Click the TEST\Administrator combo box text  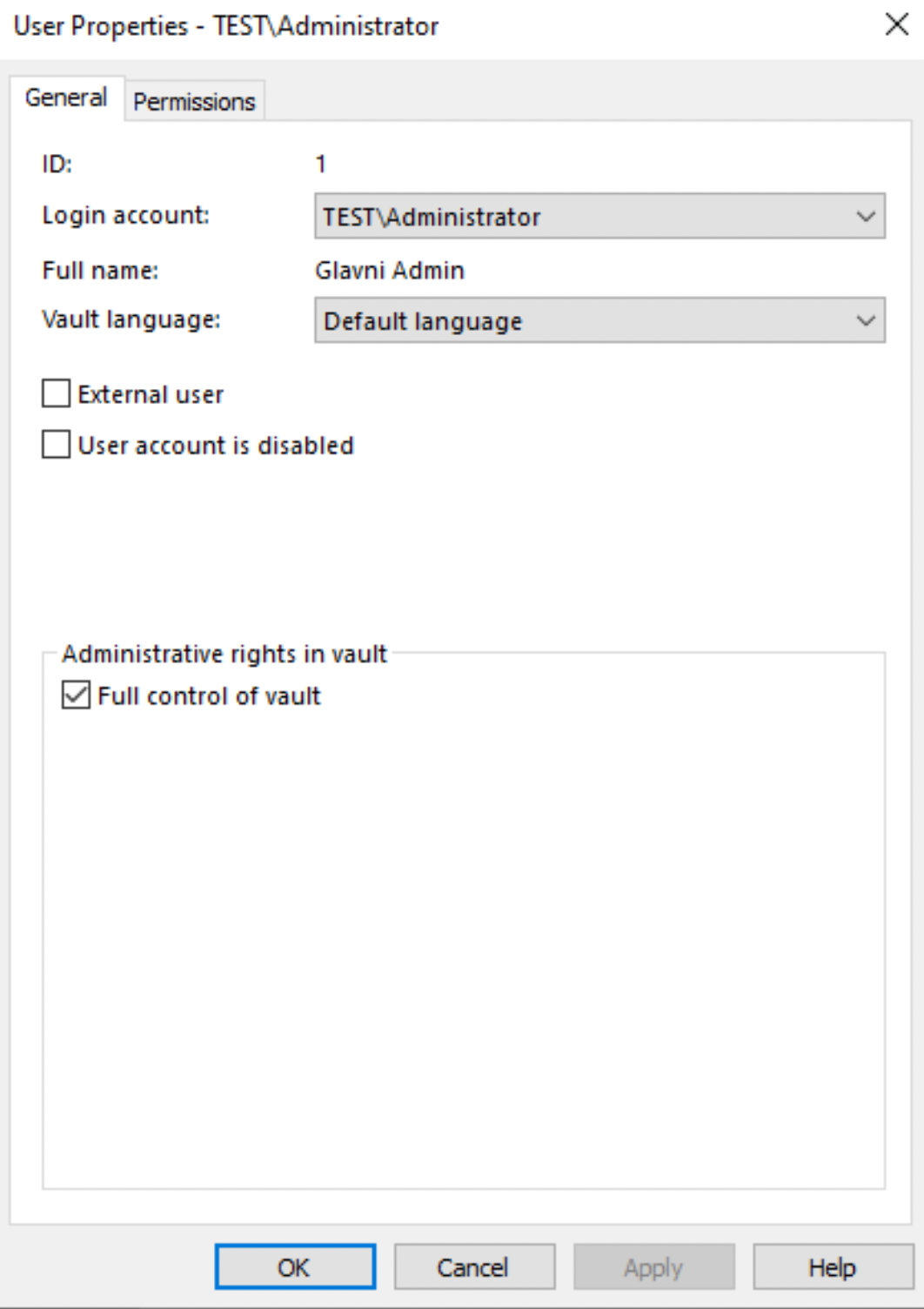(432, 217)
